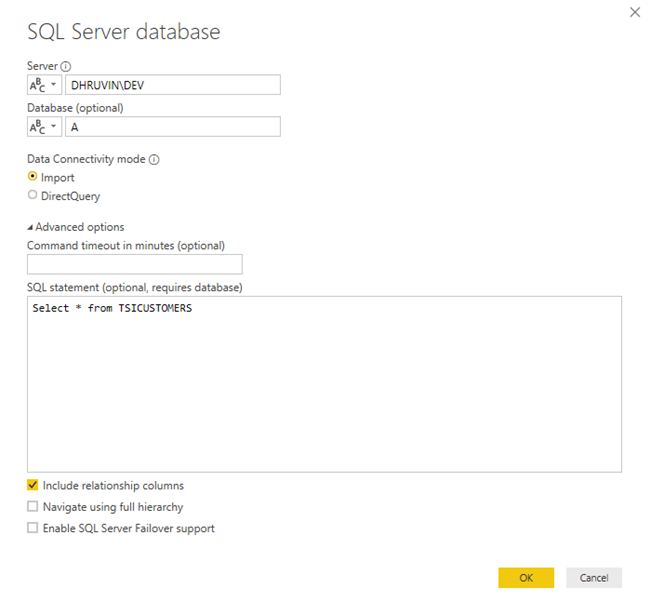Click the ABC type icon for Database
Viewport: 650px width, 615px height.
[37, 127]
